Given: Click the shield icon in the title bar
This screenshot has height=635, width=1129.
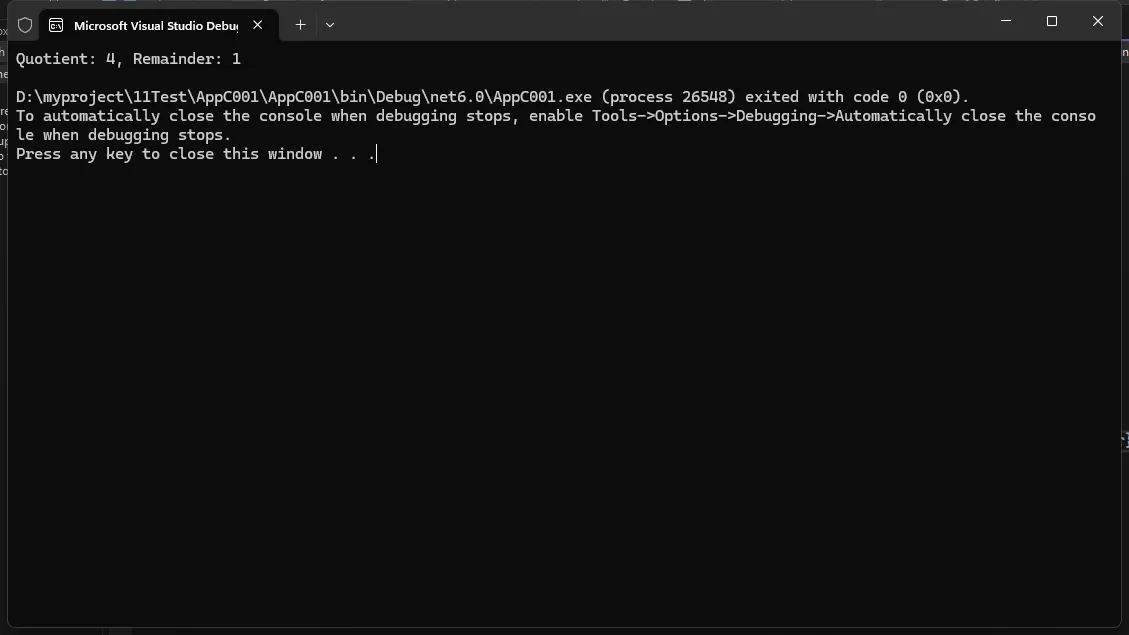Looking at the screenshot, I should pyautogui.click(x=25, y=25).
